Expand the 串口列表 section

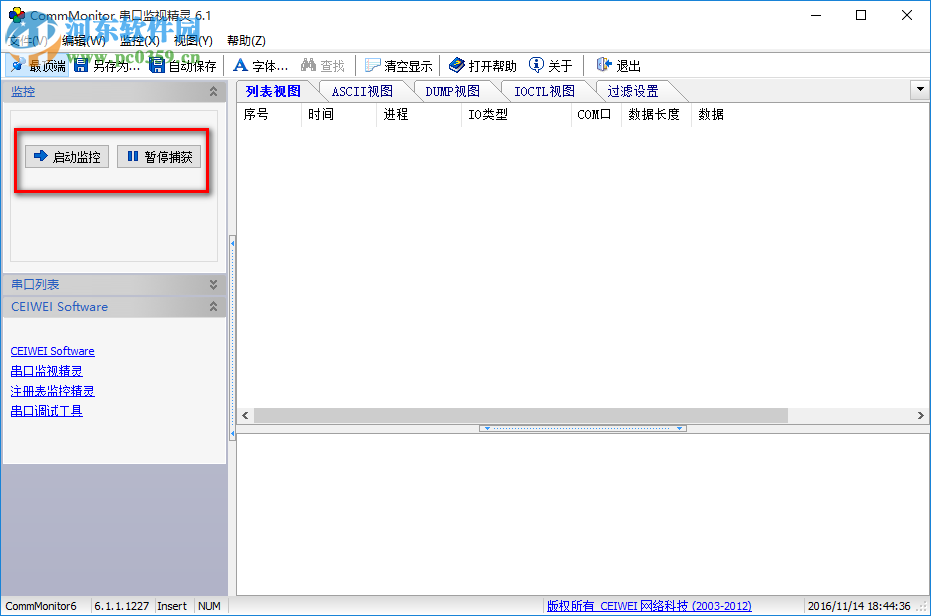tap(212, 284)
